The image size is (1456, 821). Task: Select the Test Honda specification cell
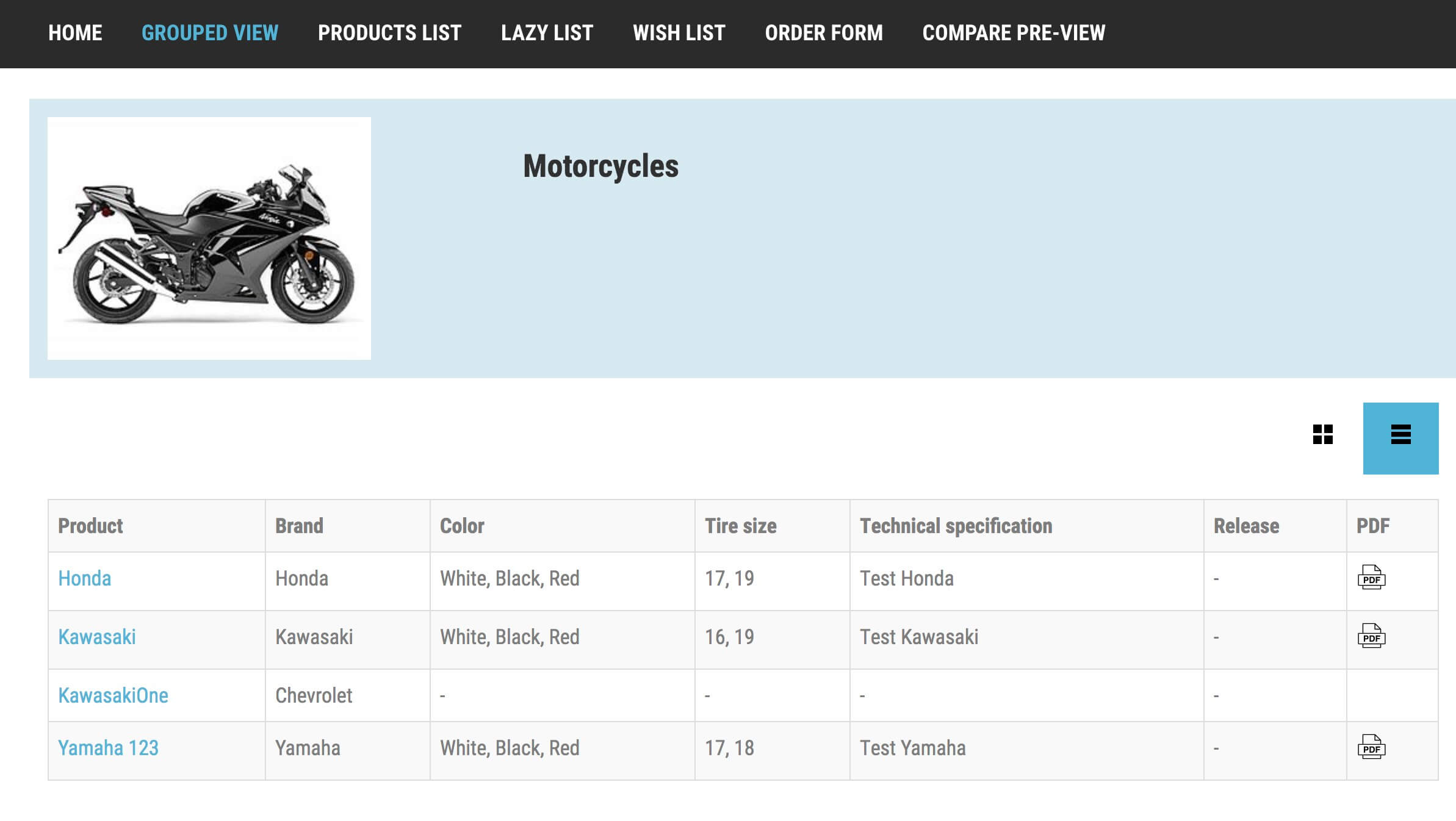pyautogui.click(x=1027, y=581)
